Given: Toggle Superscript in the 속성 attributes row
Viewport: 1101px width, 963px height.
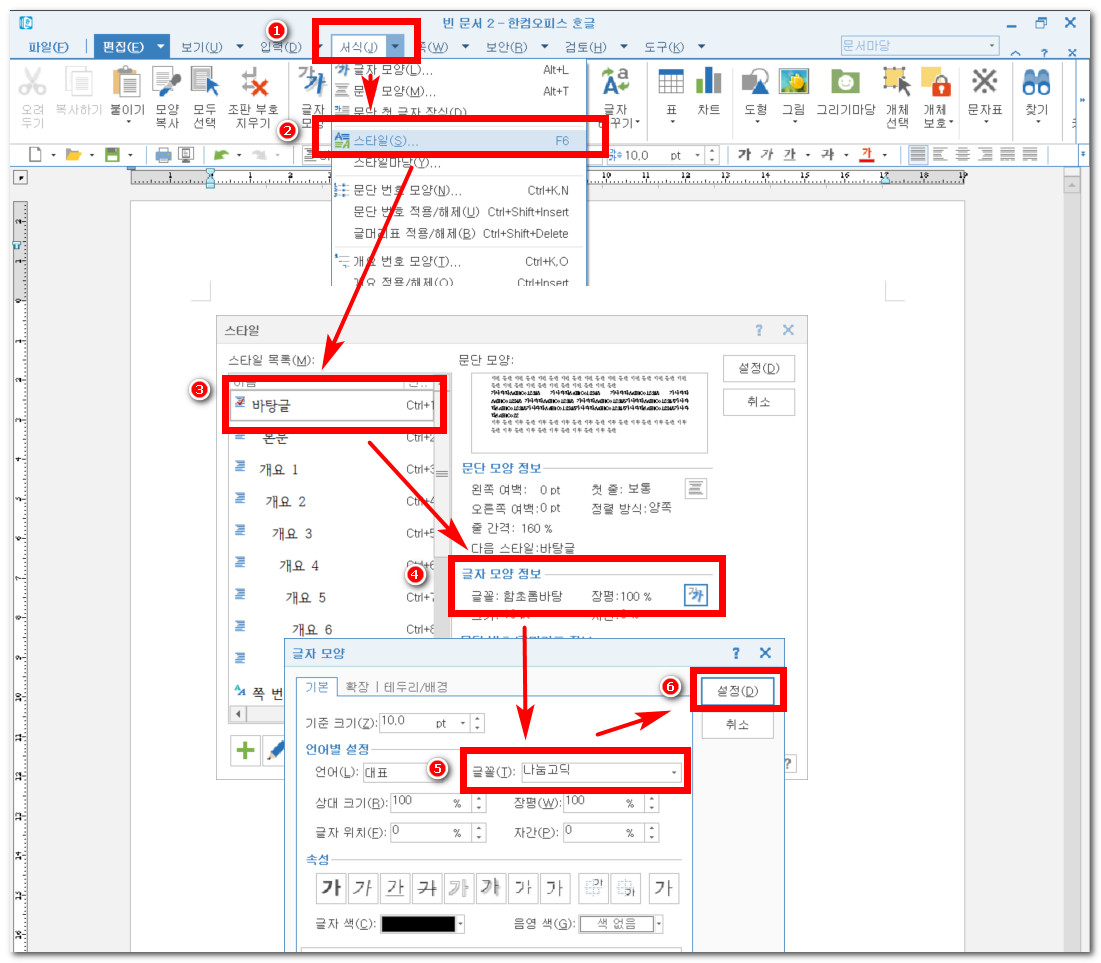Looking at the screenshot, I should (522, 888).
